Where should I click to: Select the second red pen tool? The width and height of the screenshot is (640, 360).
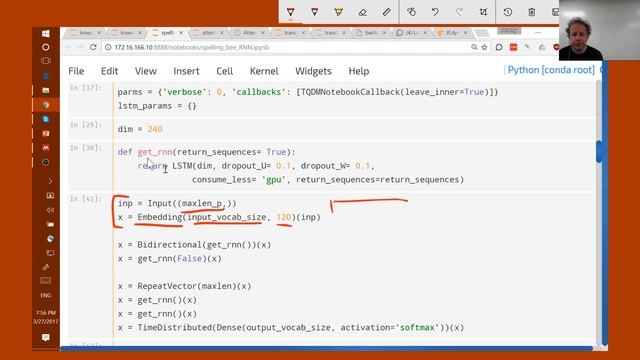pyautogui.click(x=314, y=12)
